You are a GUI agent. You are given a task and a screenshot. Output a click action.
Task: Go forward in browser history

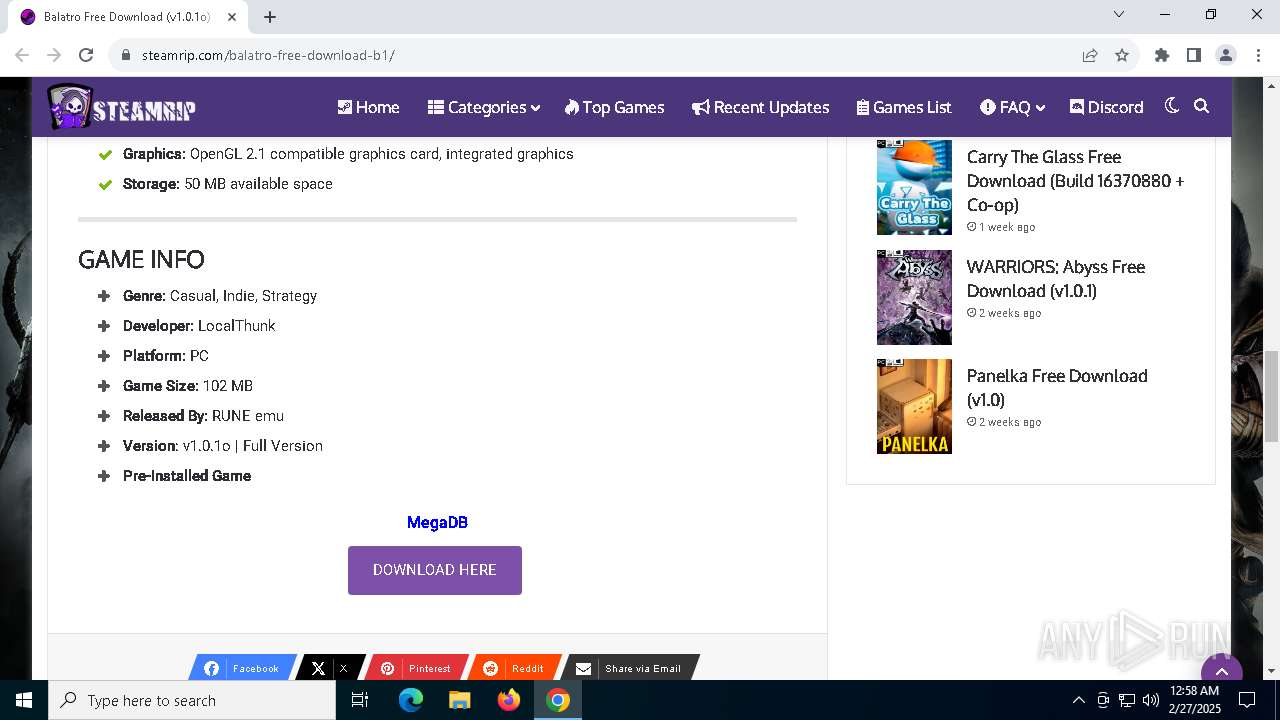tap(54, 55)
